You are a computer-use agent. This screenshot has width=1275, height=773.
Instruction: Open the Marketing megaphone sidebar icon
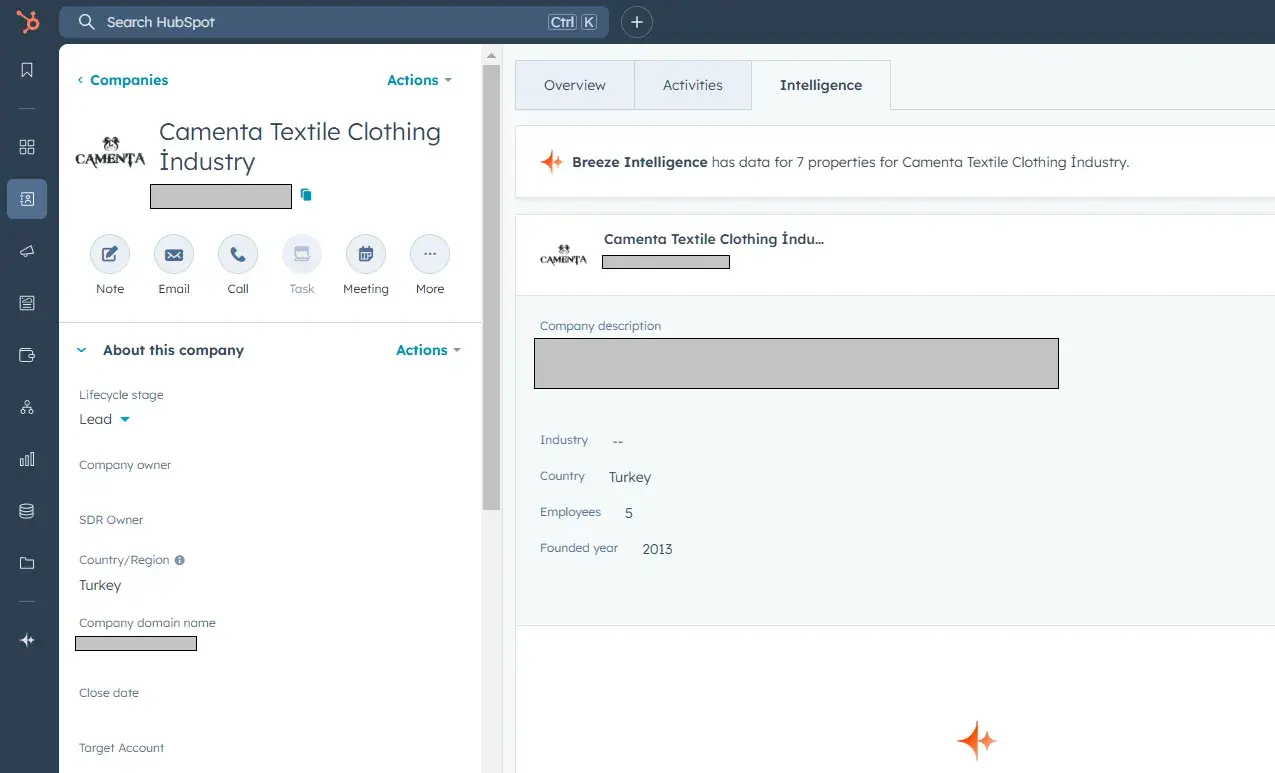[x=26, y=251]
